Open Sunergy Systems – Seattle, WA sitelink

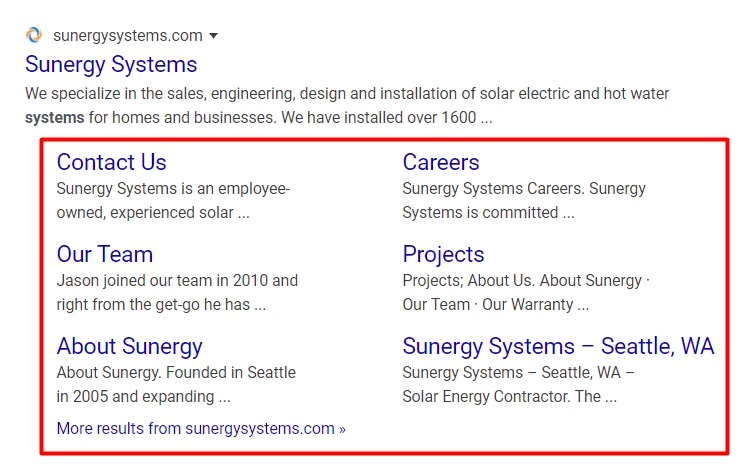tap(558, 346)
